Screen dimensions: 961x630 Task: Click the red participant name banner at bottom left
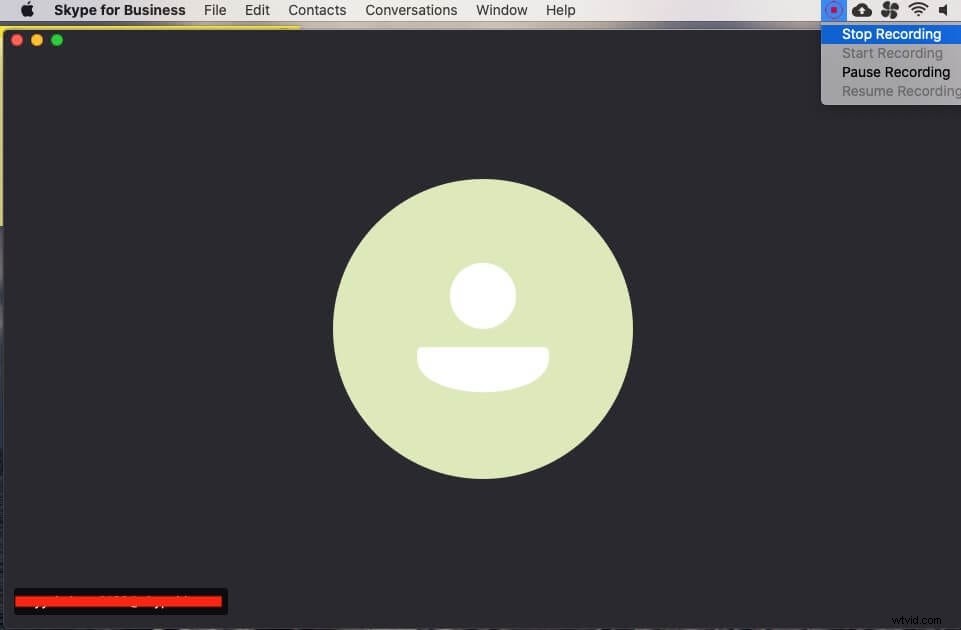click(x=120, y=600)
